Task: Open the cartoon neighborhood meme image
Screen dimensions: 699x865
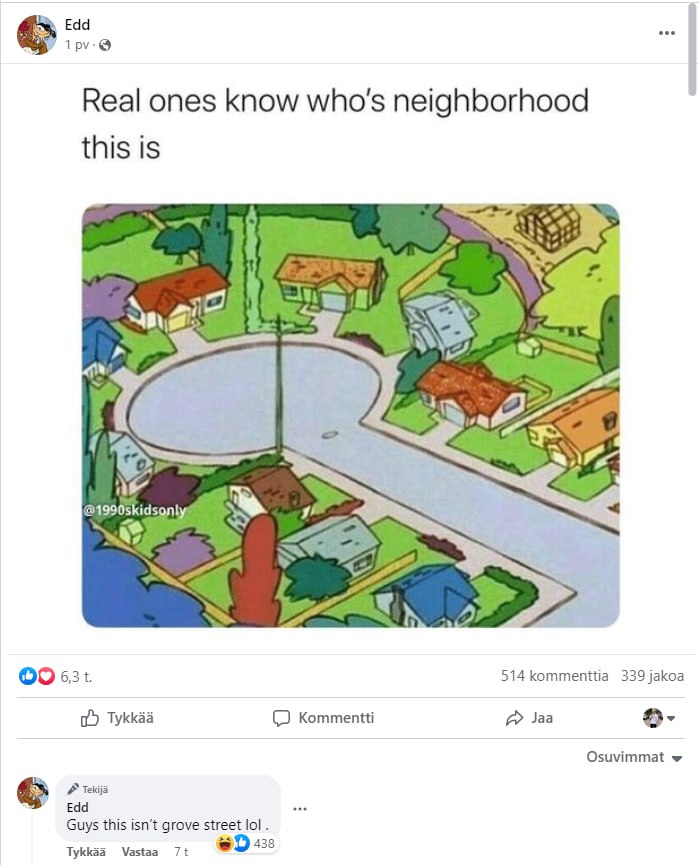Action: click(x=351, y=415)
